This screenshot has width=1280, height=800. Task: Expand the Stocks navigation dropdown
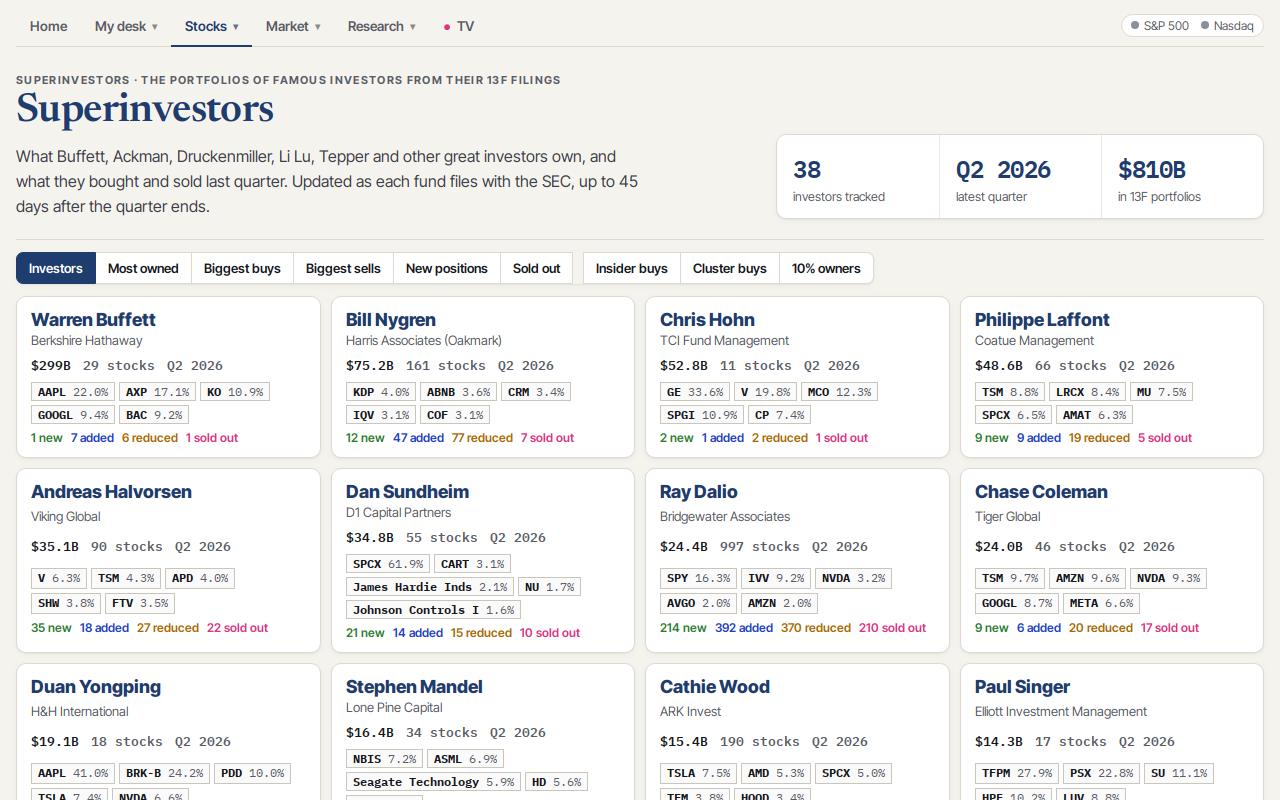click(x=212, y=26)
